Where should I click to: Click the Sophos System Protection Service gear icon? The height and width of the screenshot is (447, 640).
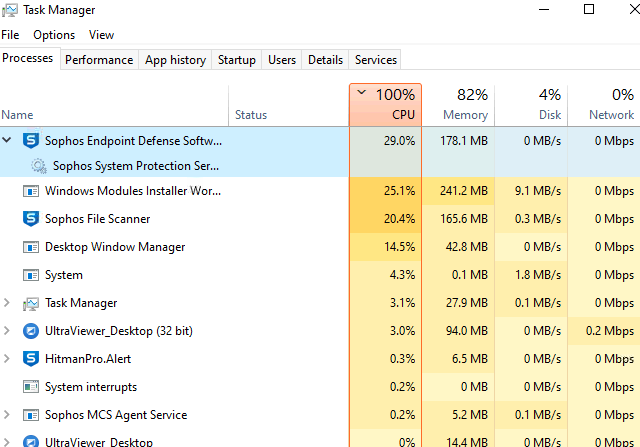coord(38,166)
